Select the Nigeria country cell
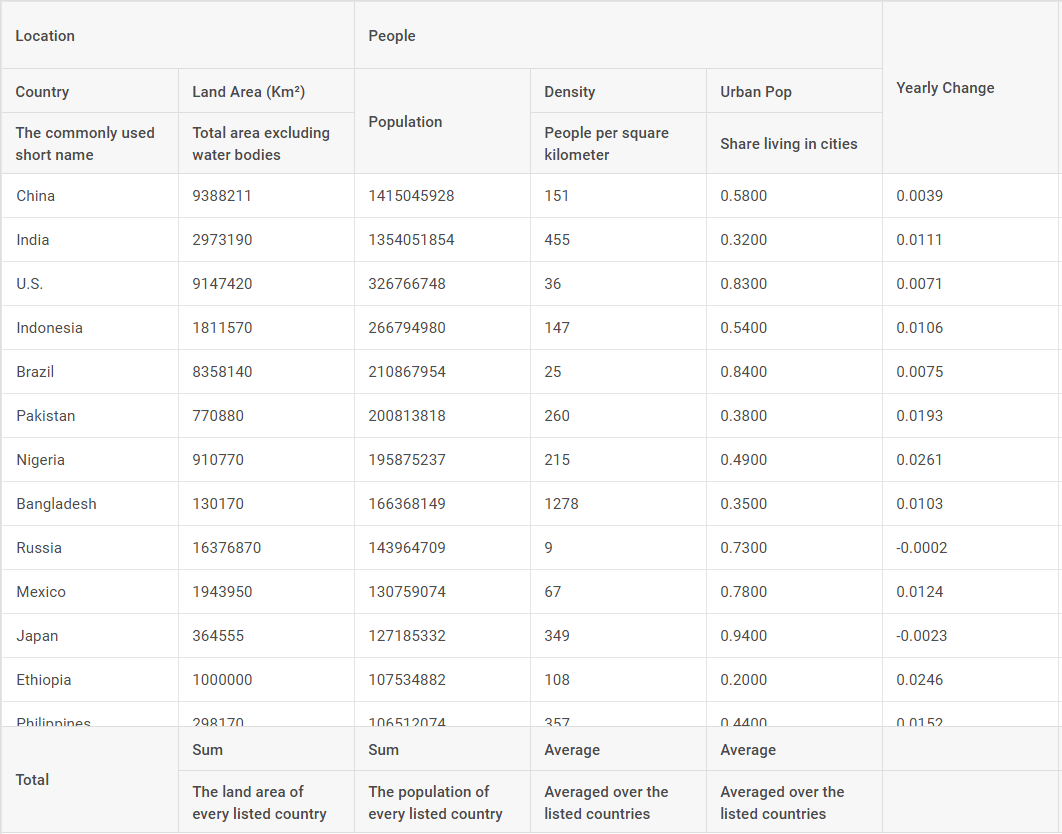This screenshot has width=1062, height=834. tap(89, 460)
